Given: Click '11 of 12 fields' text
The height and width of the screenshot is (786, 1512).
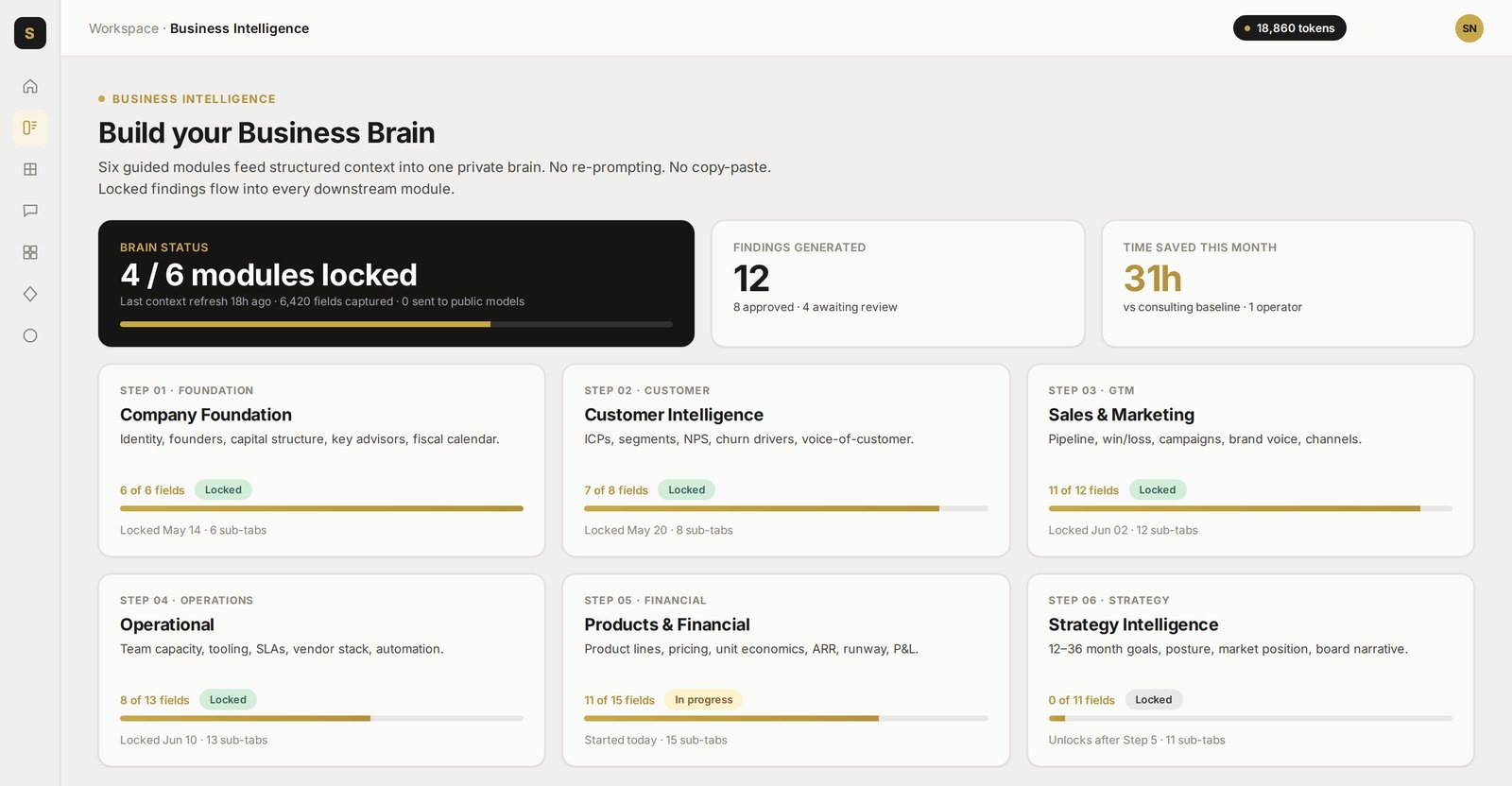Looking at the screenshot, I should coord(1083,490).
